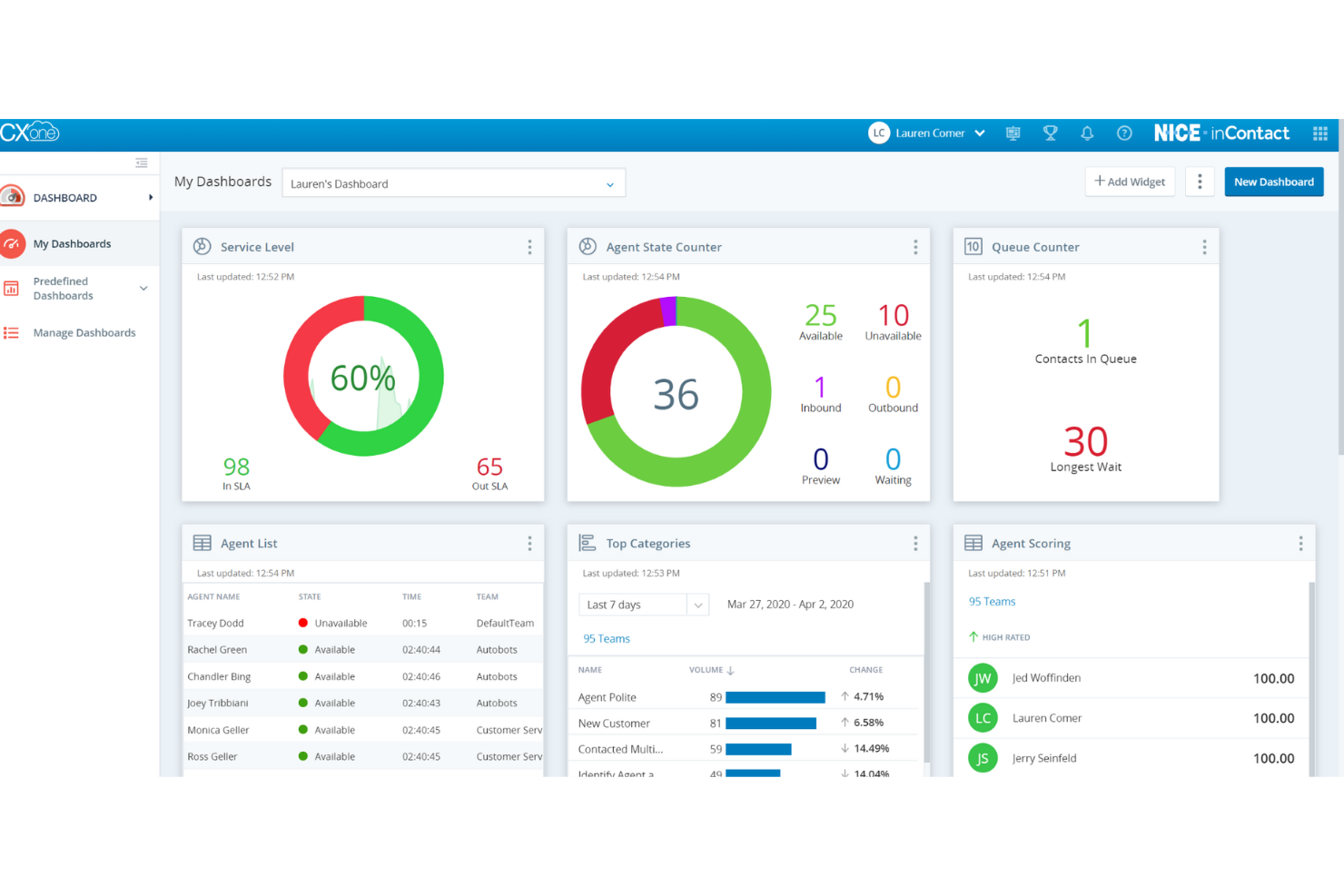Click Rachel Green's green Available status indicator
This screenshot has height=896, width=1344.
pyautogui.click(x=302, y=649)
